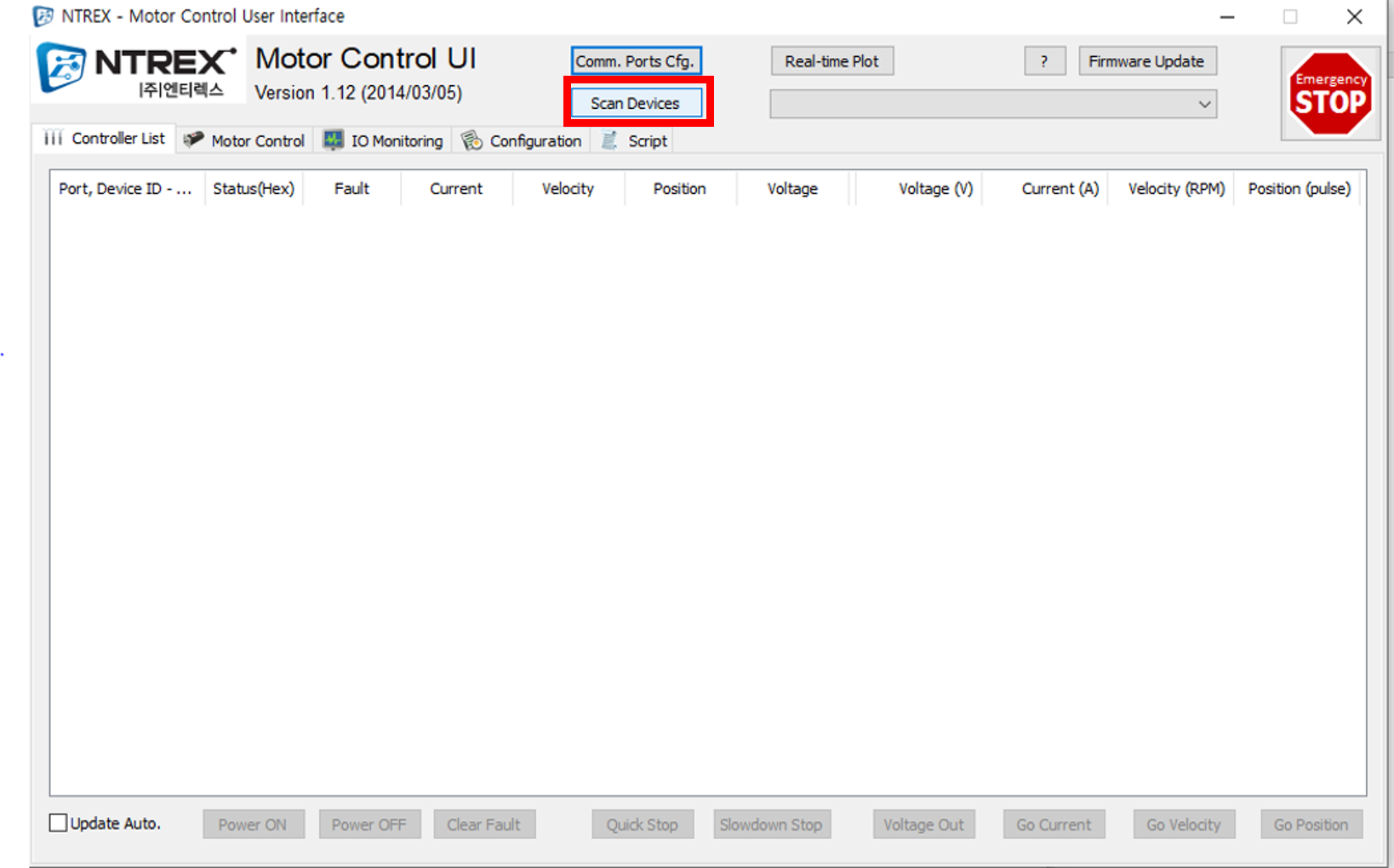Expand the empty device combo box
This screenshot has width=1394, height=868.
pyautogui.click(x=992, y=104)
